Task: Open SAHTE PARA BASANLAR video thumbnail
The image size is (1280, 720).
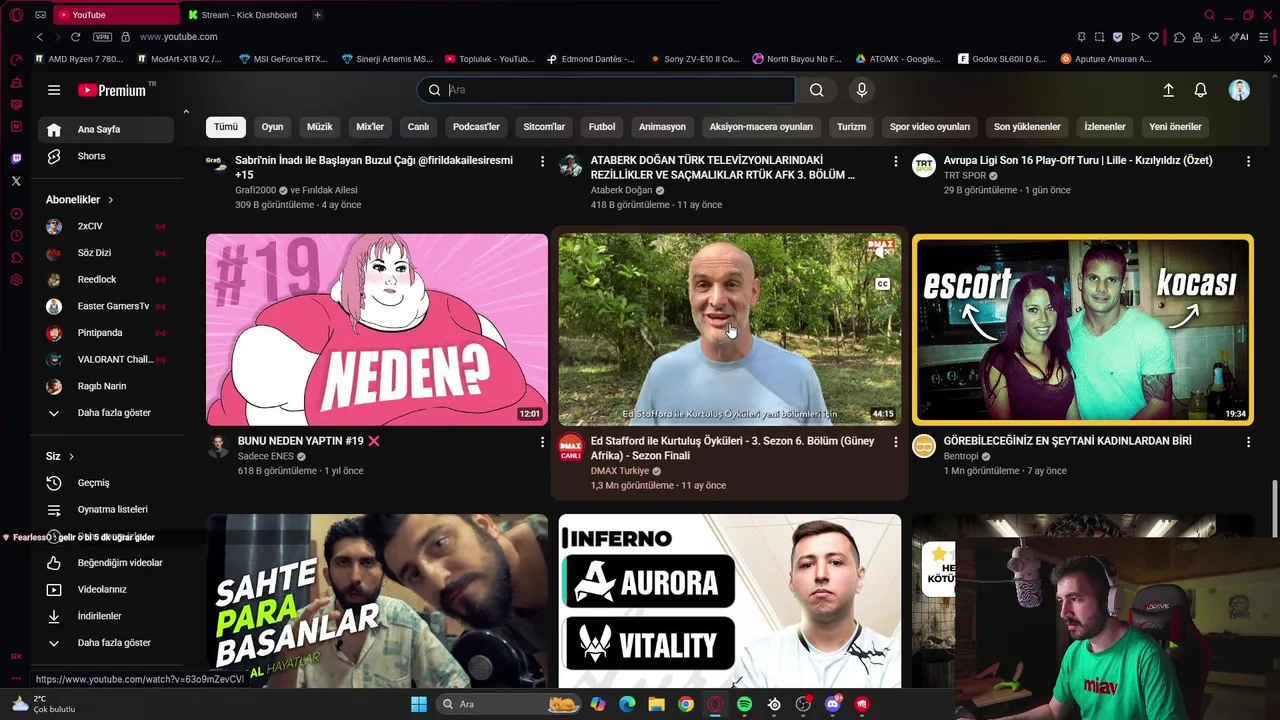Action: click(377, 601)
